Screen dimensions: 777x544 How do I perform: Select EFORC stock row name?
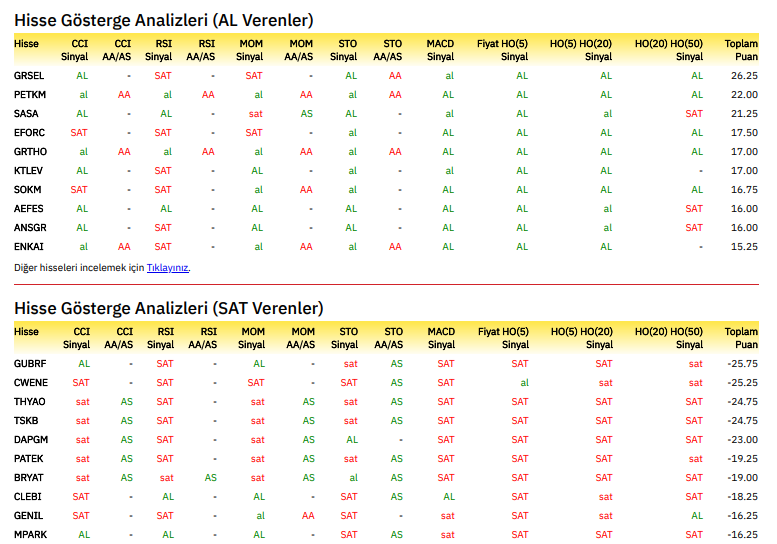pos(29,133)
